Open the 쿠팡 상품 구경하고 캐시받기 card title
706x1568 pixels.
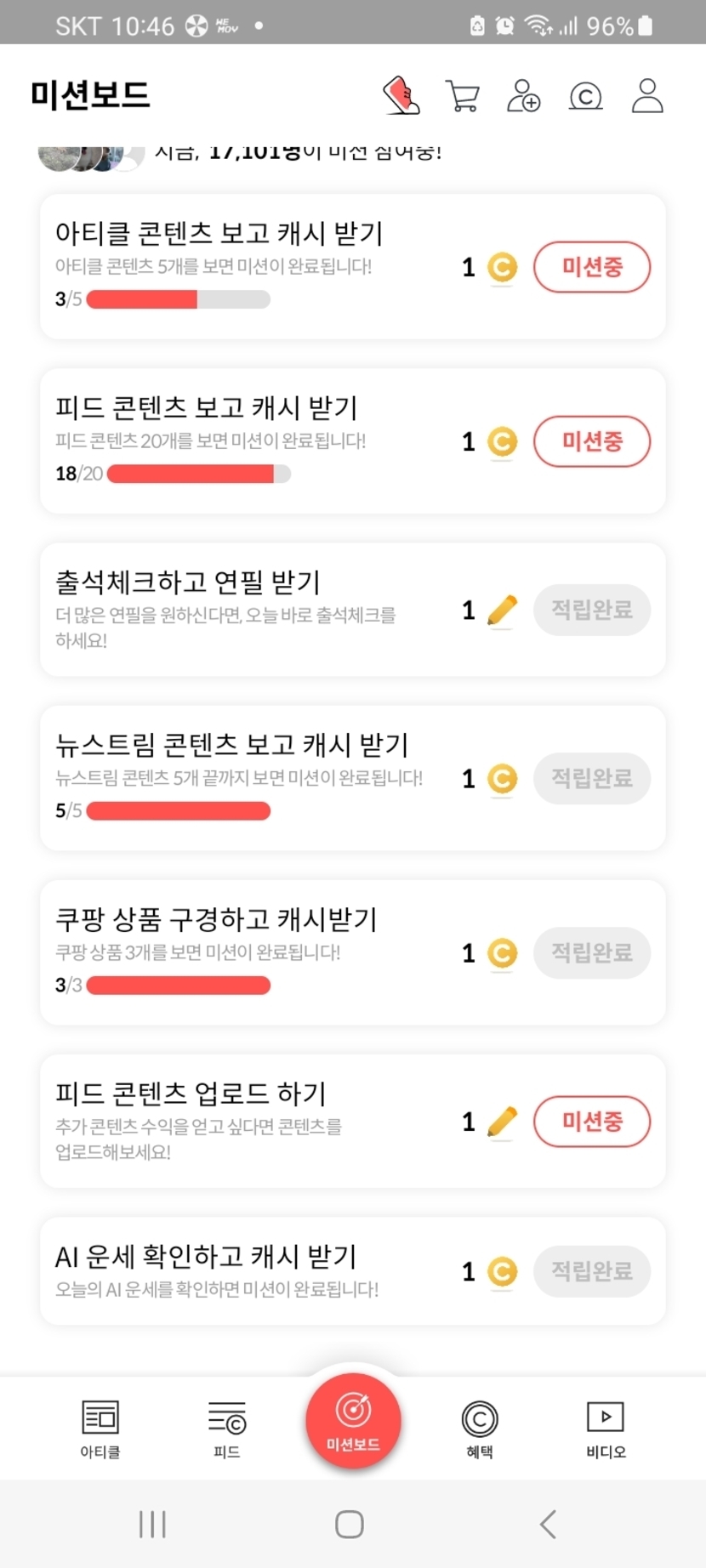[216, 919]
